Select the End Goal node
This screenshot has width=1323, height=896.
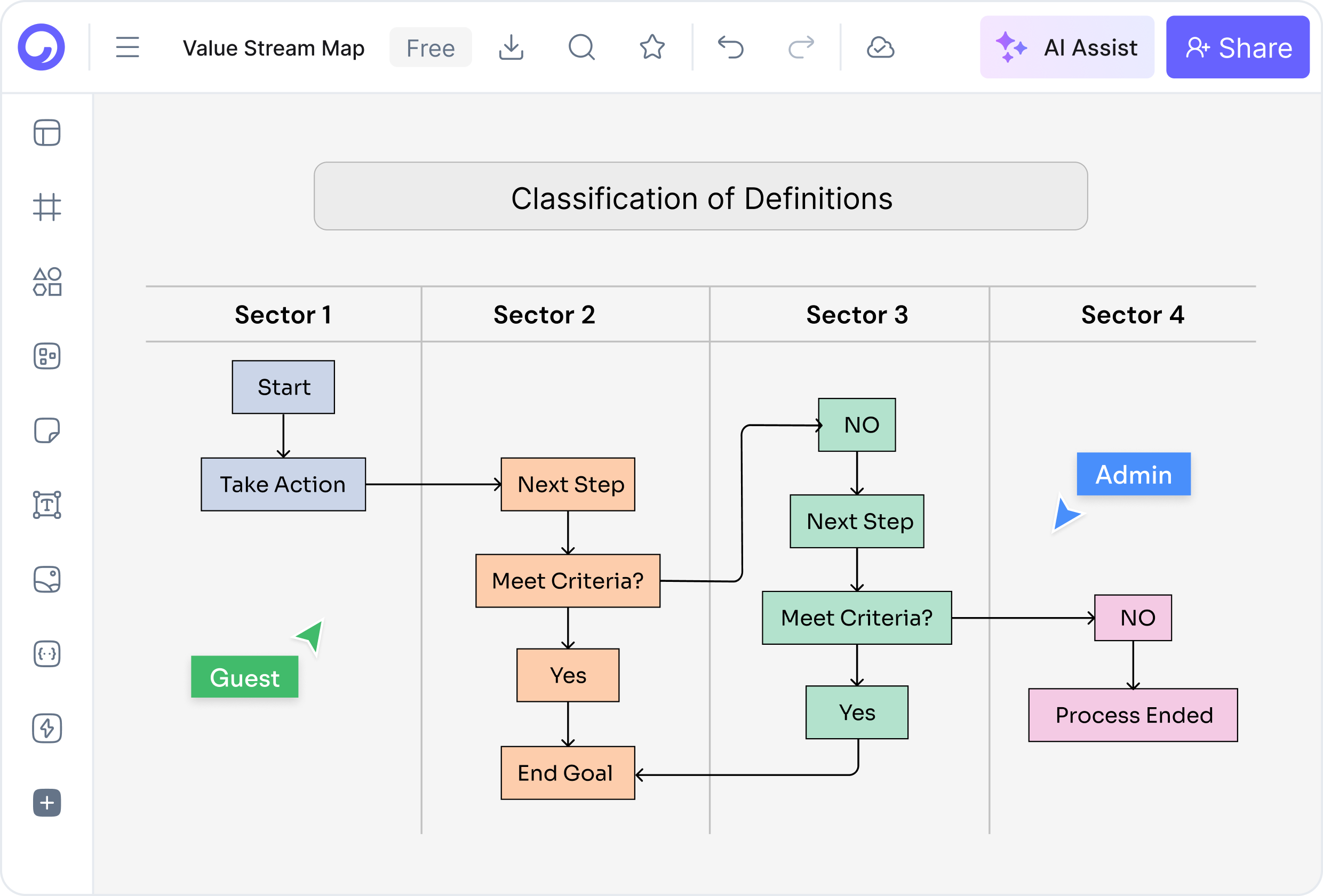(x=568, y=773)
